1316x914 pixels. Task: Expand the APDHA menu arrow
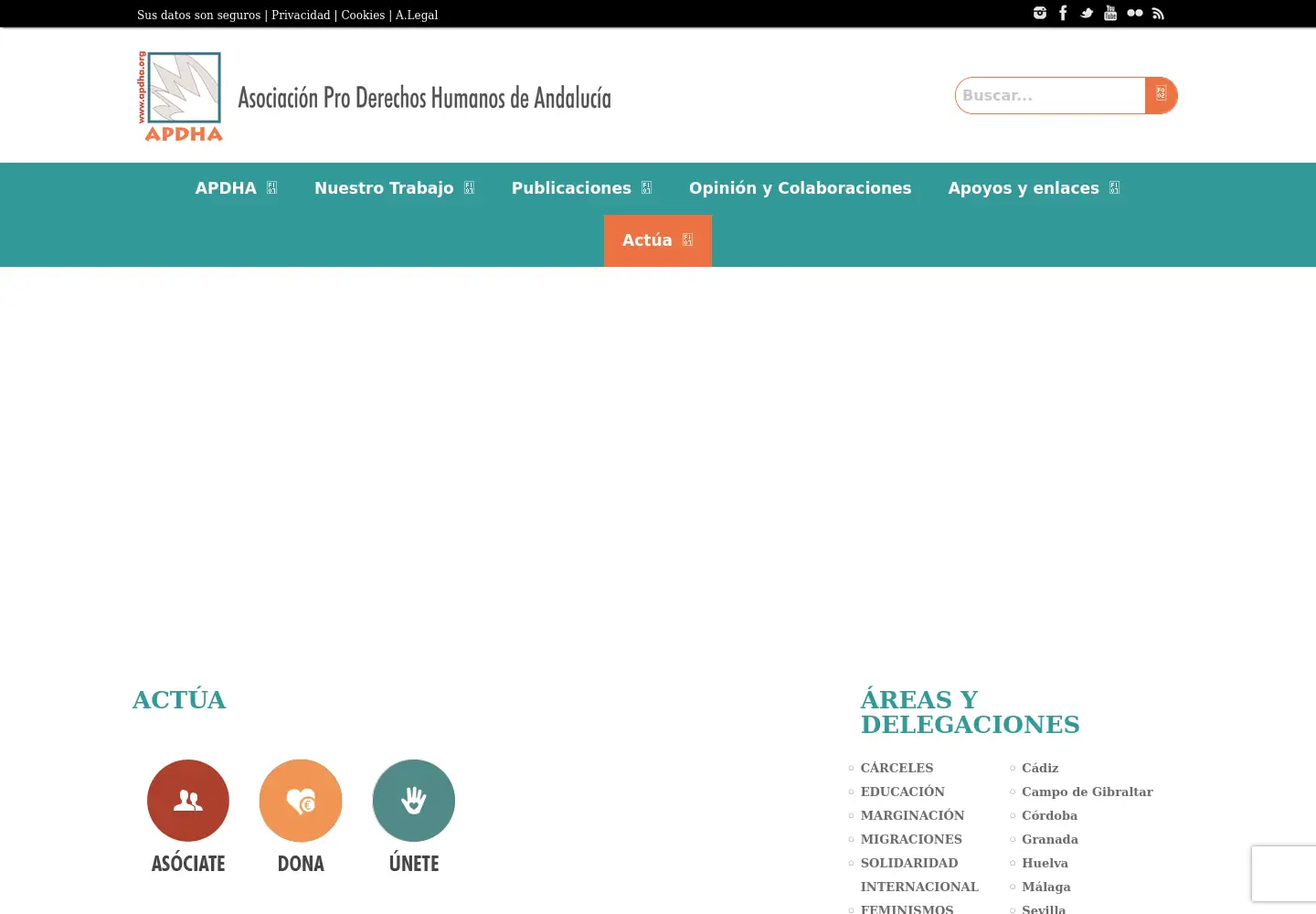[x=271, y=187]
